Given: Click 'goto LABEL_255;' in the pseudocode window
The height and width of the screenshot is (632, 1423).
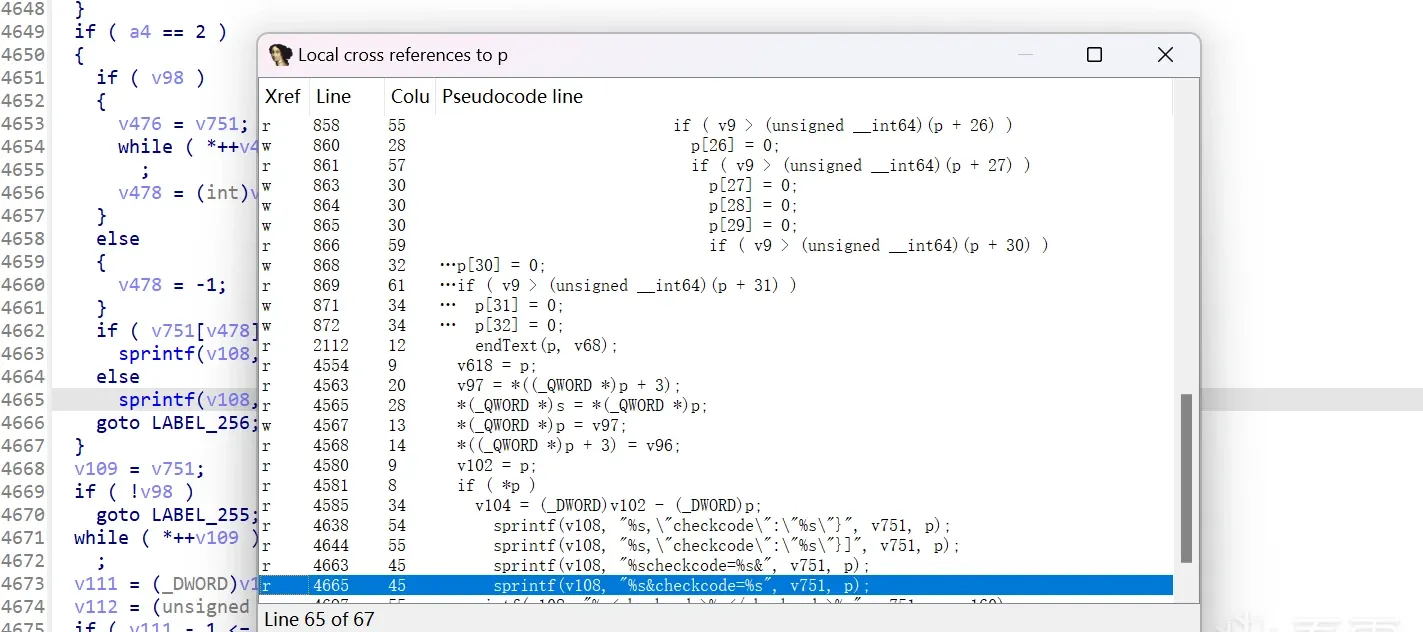Looking at the screenshot, I should [177, 515].
